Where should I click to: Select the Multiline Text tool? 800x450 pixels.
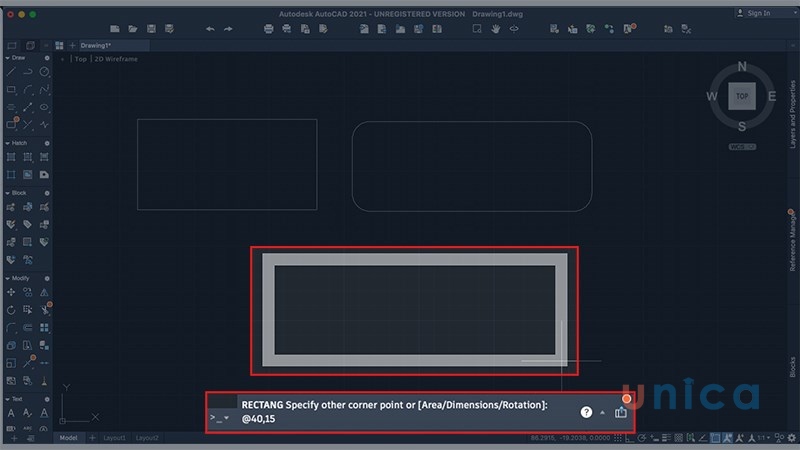[11, 413]
